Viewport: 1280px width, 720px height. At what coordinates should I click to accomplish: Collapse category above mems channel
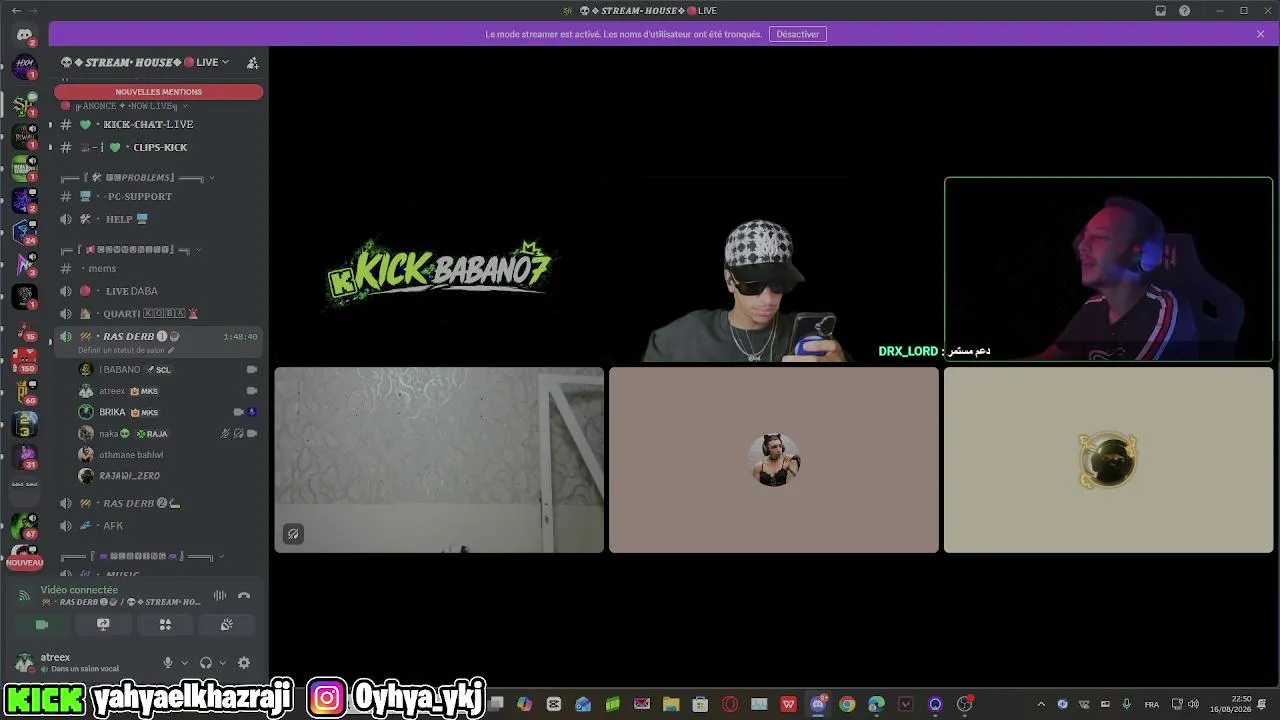[x=131, y=249]
